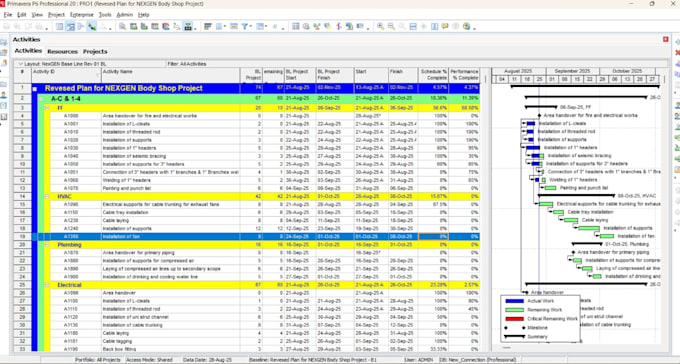680x364 pixels.
Task: Open the Enterprise menu
Action: [82, 15]
